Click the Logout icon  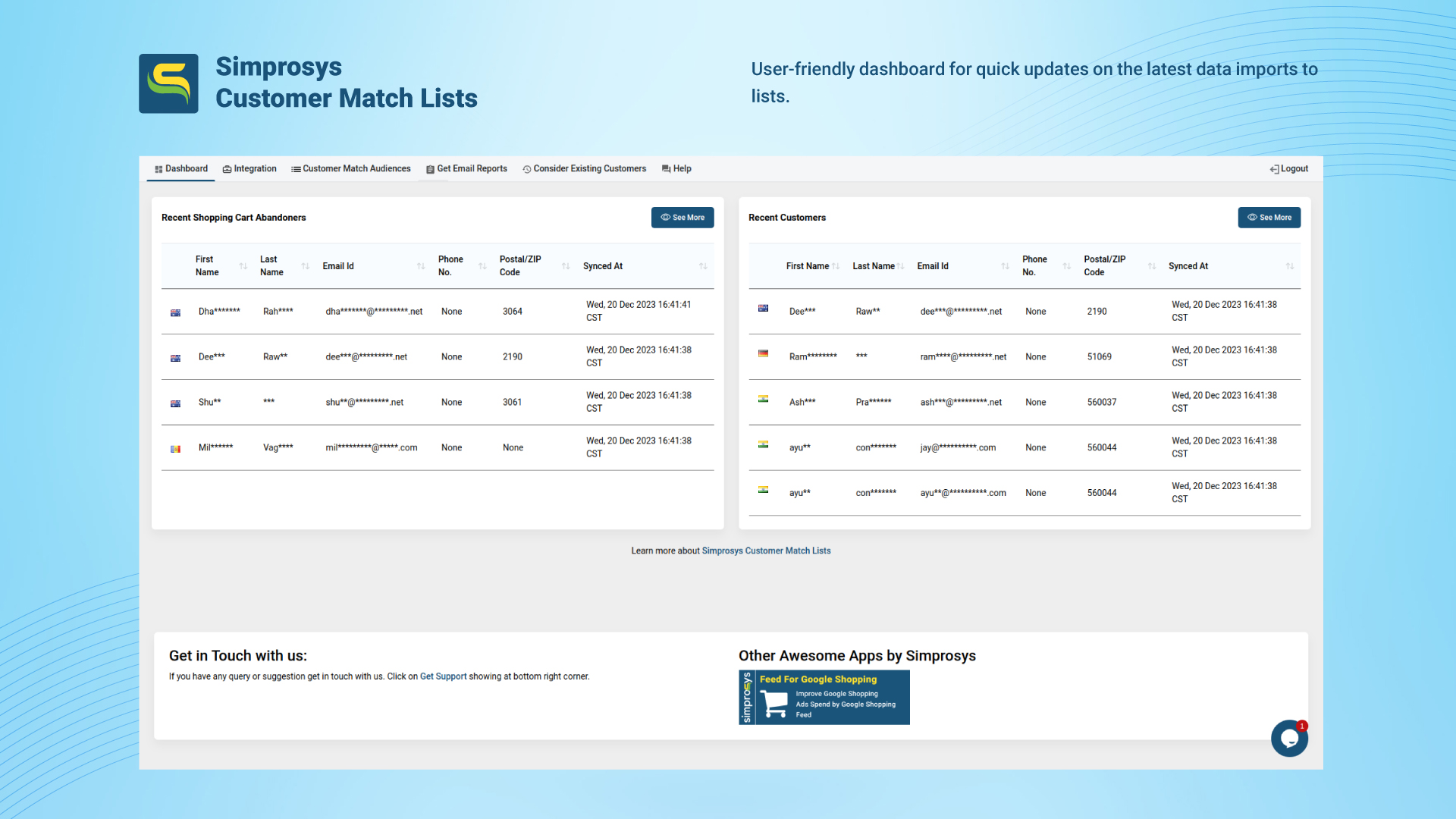click(x=1274, y=169)
